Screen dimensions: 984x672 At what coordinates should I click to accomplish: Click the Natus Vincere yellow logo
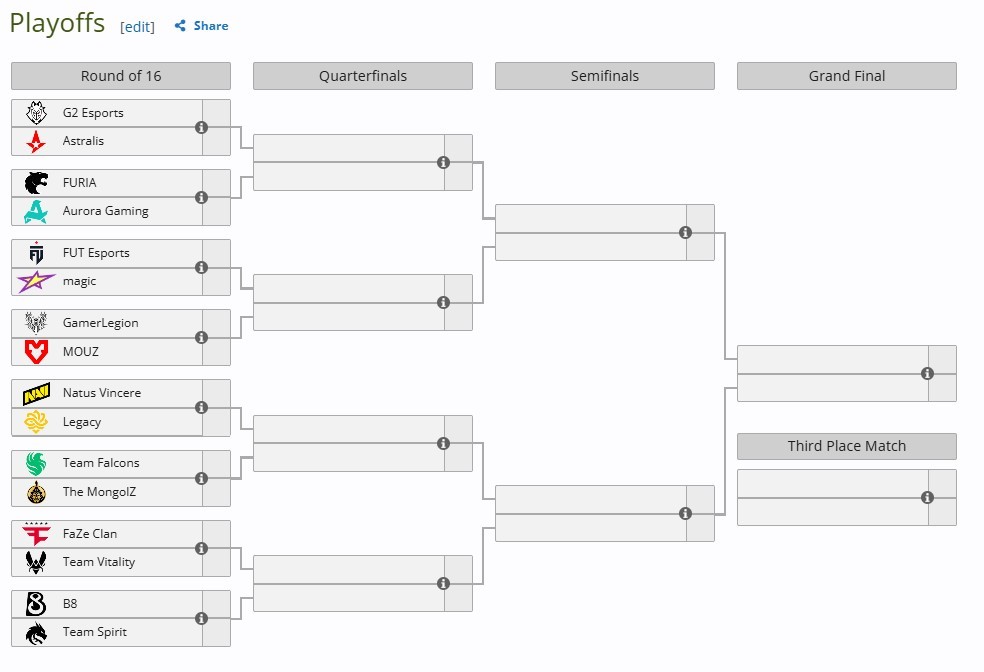(x=36, y=393)
